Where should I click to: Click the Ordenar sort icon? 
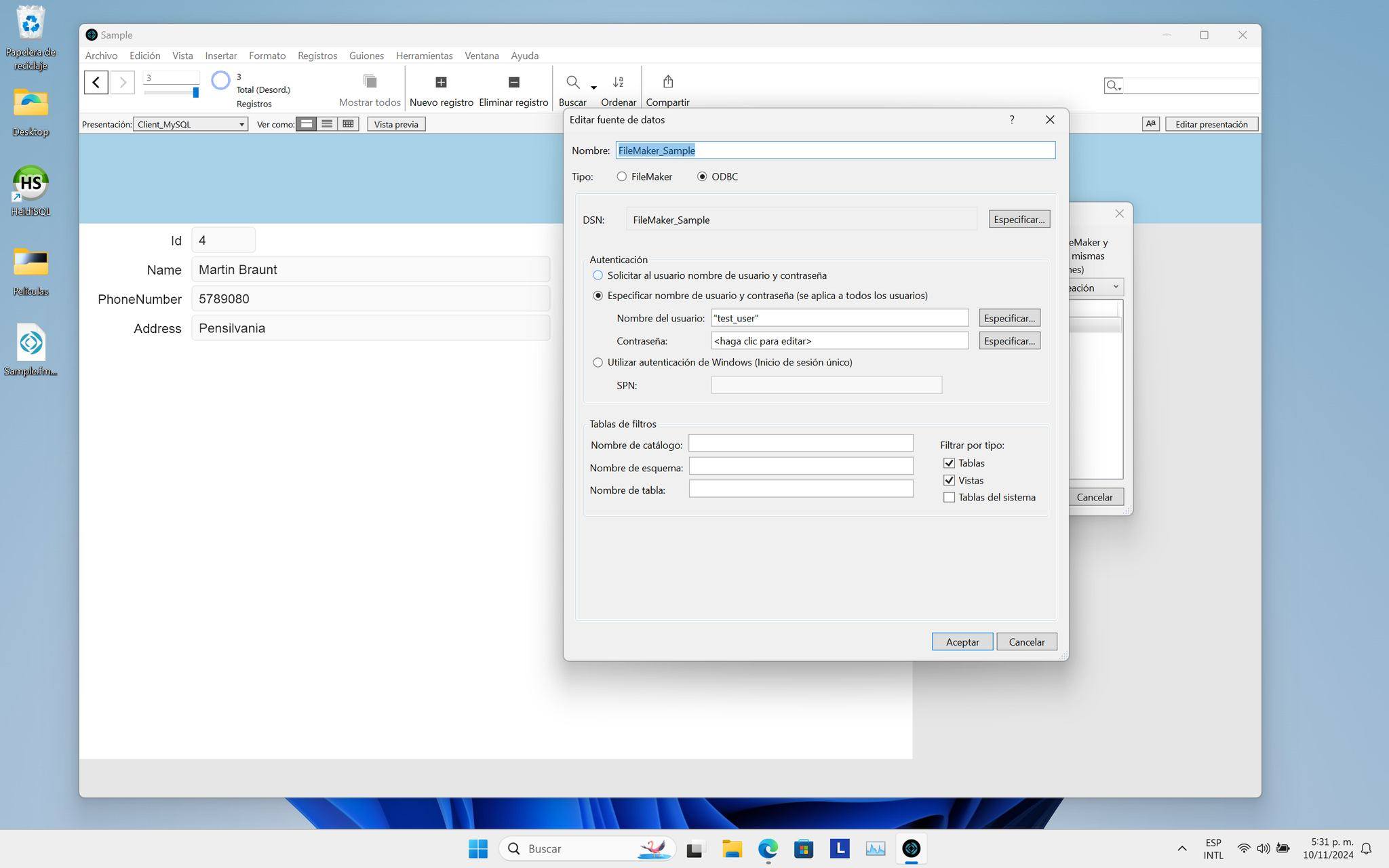tap(618, 82)
